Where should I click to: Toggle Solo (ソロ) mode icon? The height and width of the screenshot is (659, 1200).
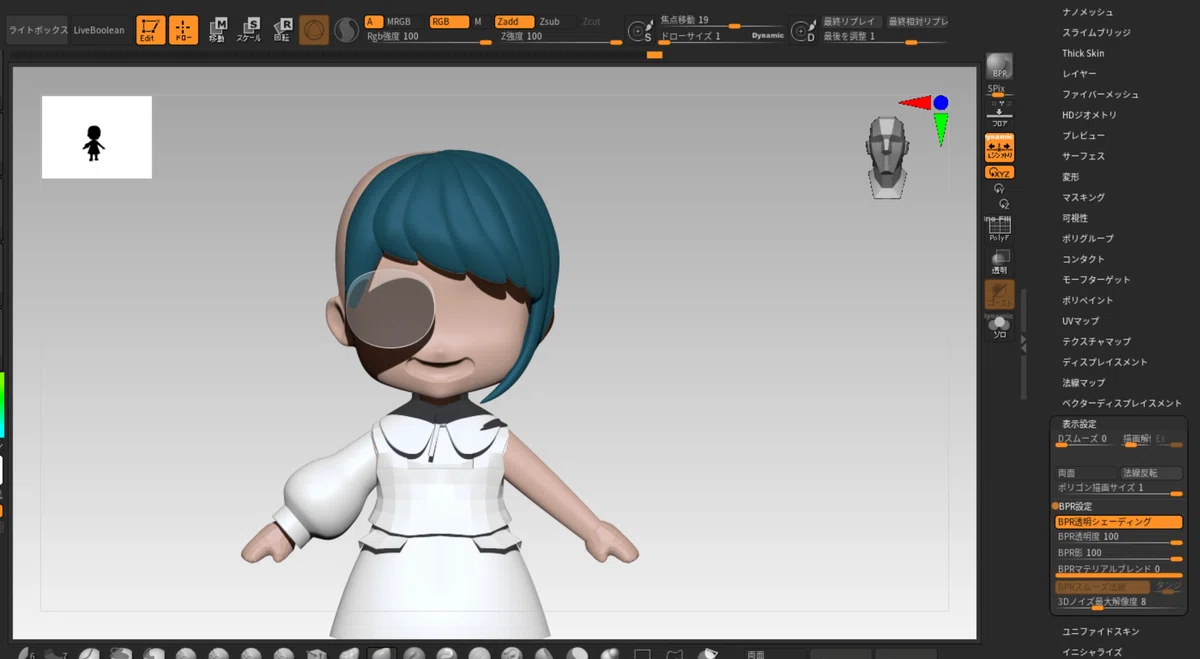coord(999,327)
